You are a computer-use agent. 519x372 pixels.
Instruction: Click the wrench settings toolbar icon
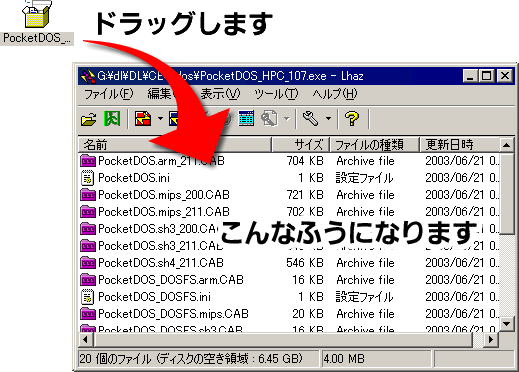(x=310, y=118)
